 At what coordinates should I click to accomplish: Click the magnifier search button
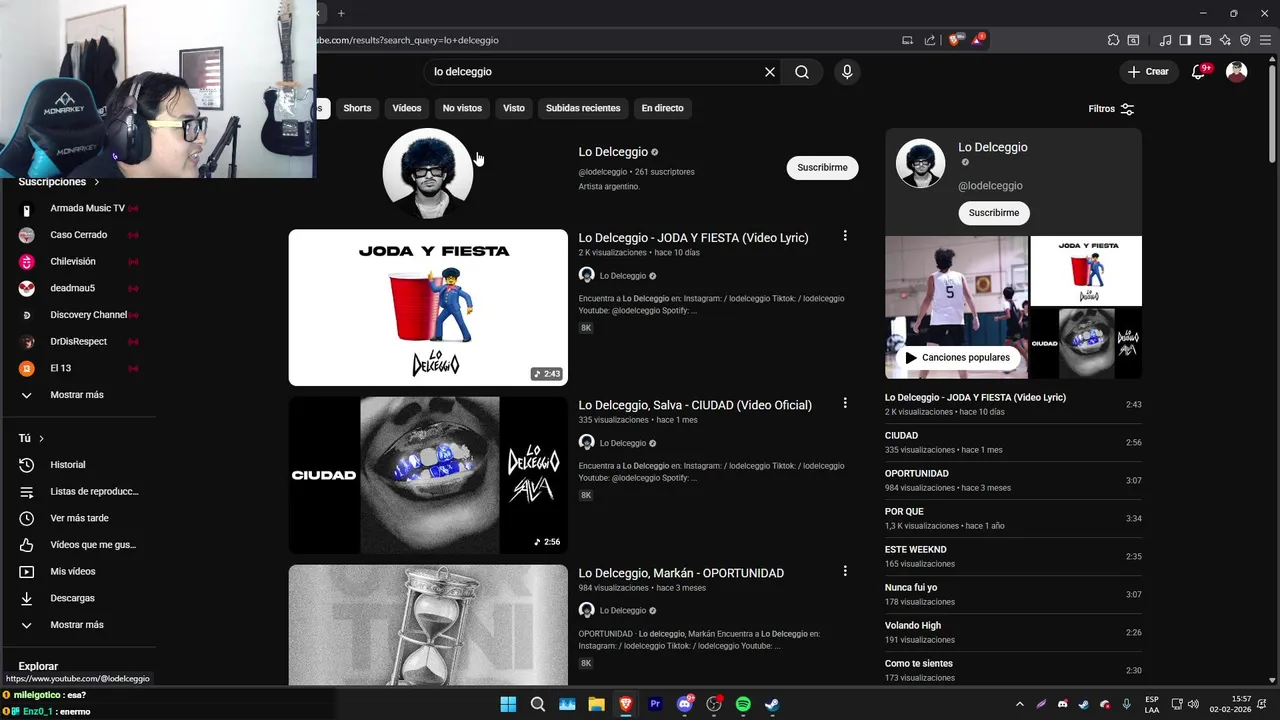pyautogui.click(x=802, y=72)
